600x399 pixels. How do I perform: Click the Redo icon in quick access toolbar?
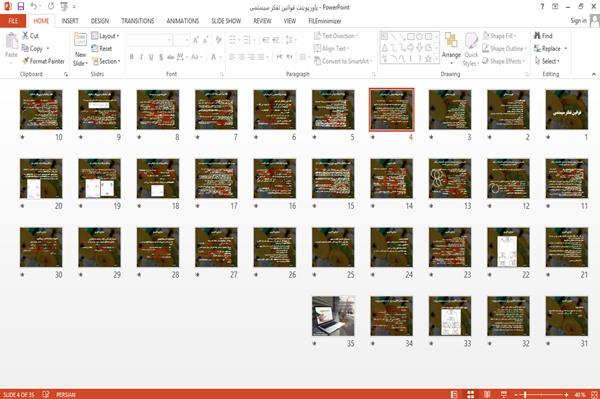51,7
